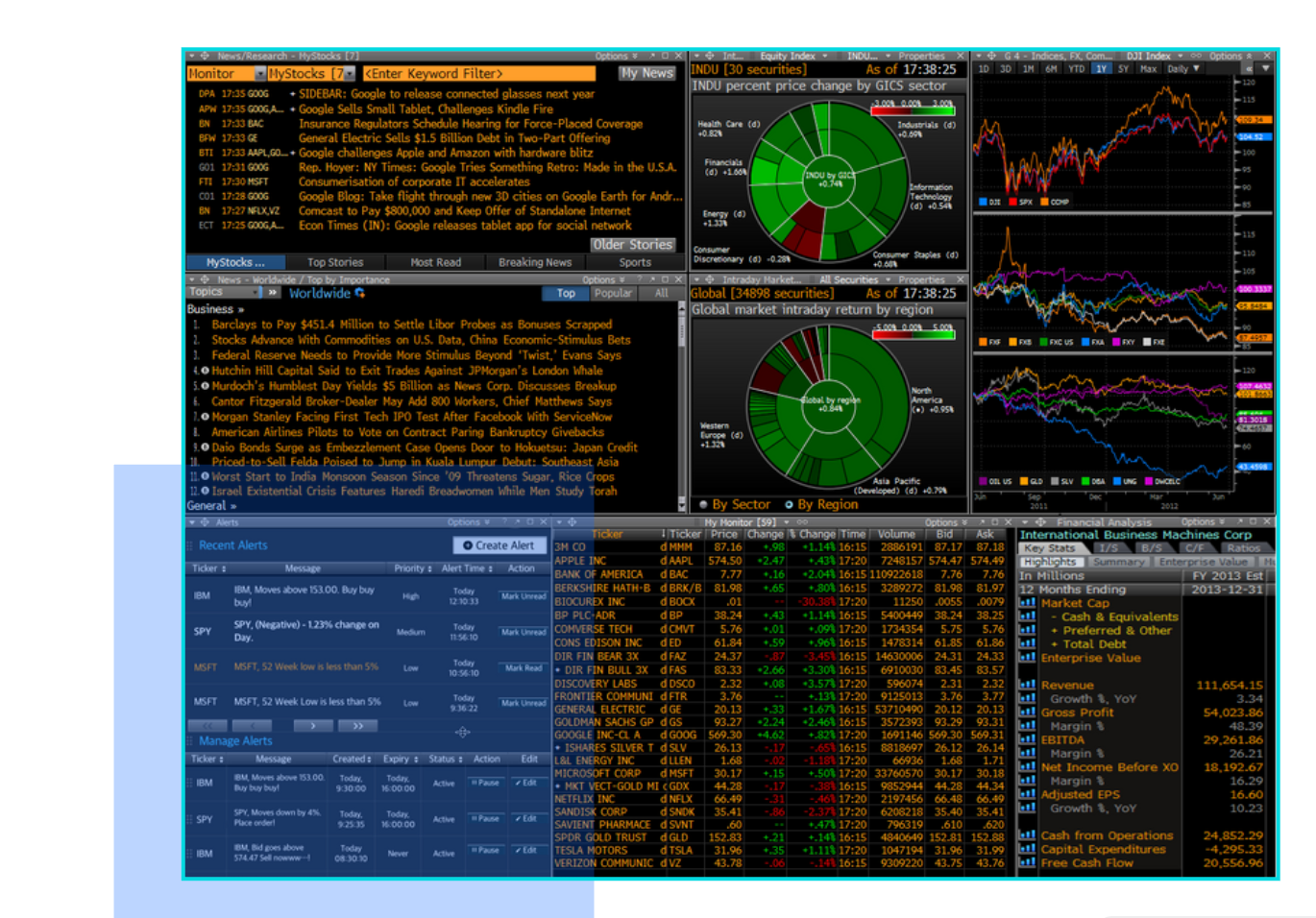Open the MyStocks [7 dropdown

312,74
